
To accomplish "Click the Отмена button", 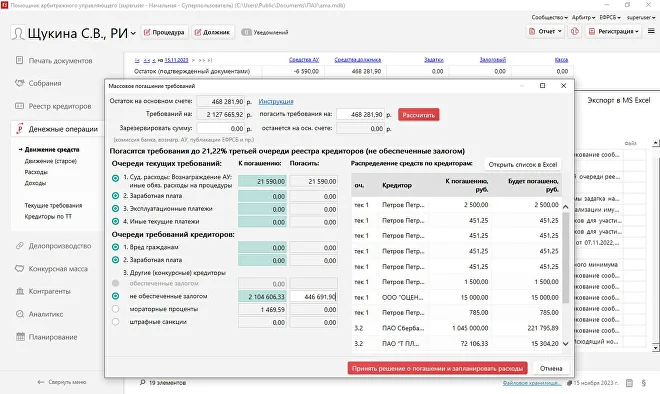I will pos(551,368).
